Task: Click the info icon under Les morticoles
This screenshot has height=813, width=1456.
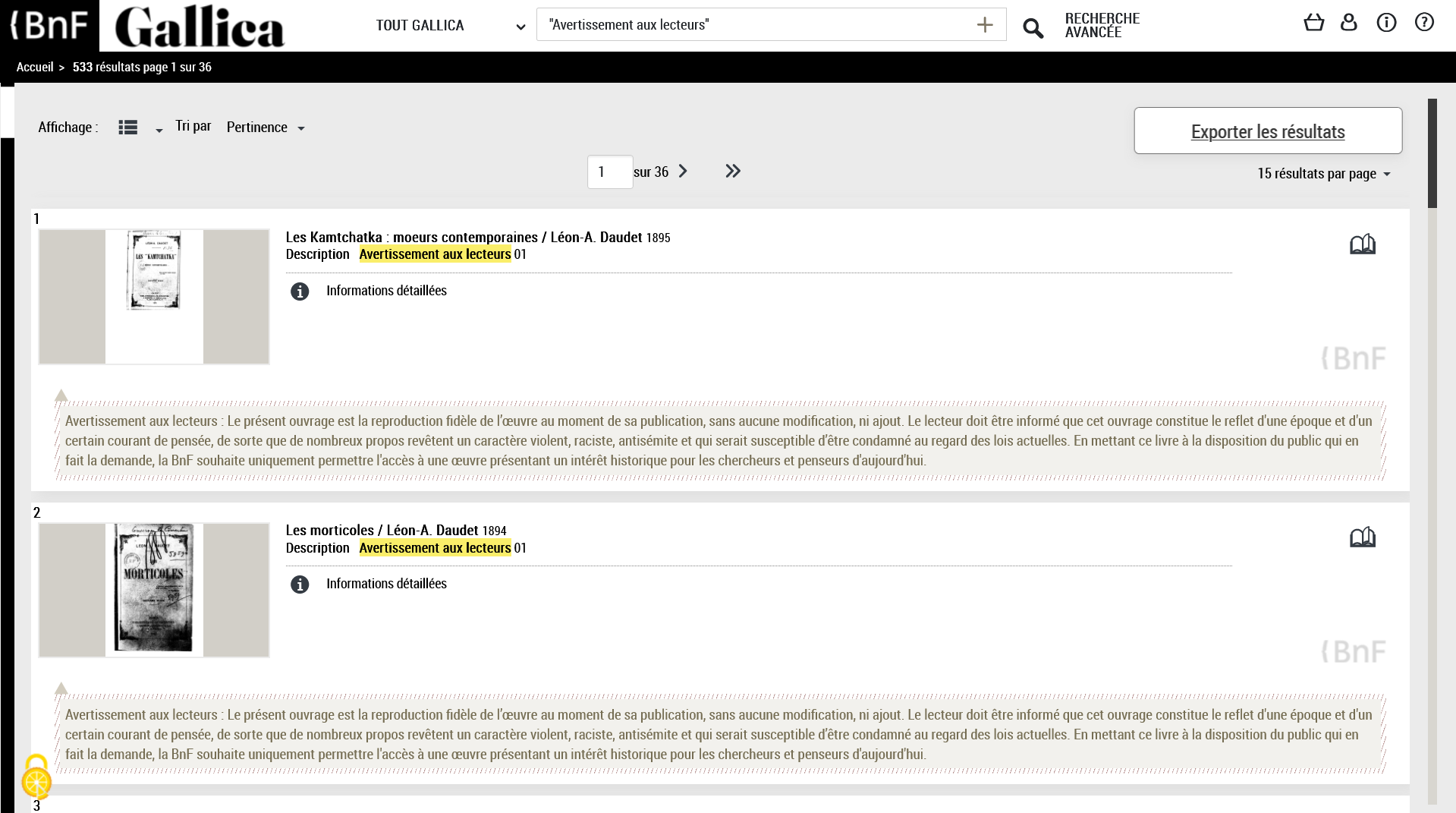Action: [300, 585]
